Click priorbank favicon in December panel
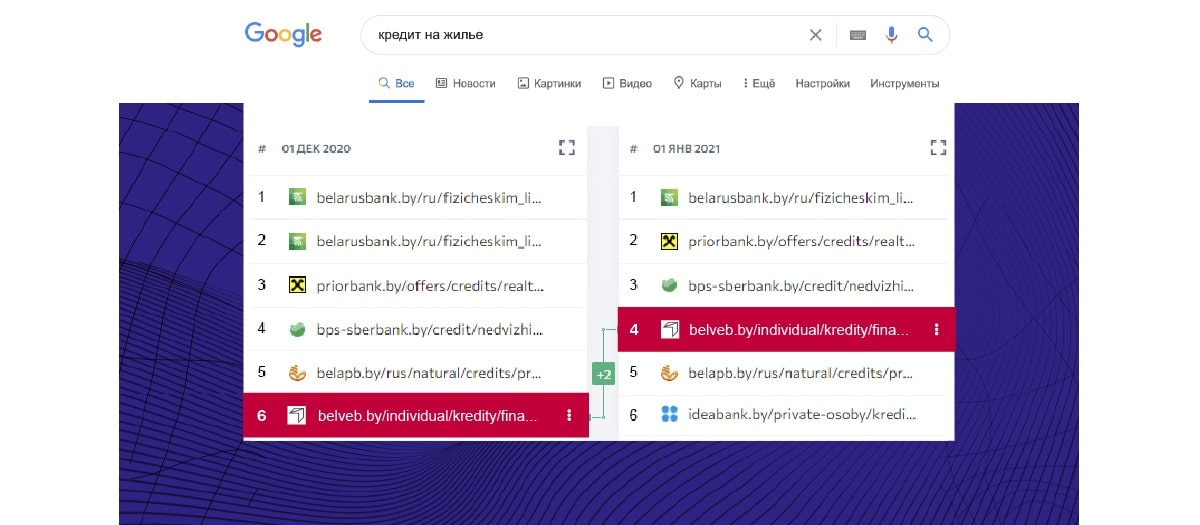The image size is (1200, 525). [x=297, y=285]
